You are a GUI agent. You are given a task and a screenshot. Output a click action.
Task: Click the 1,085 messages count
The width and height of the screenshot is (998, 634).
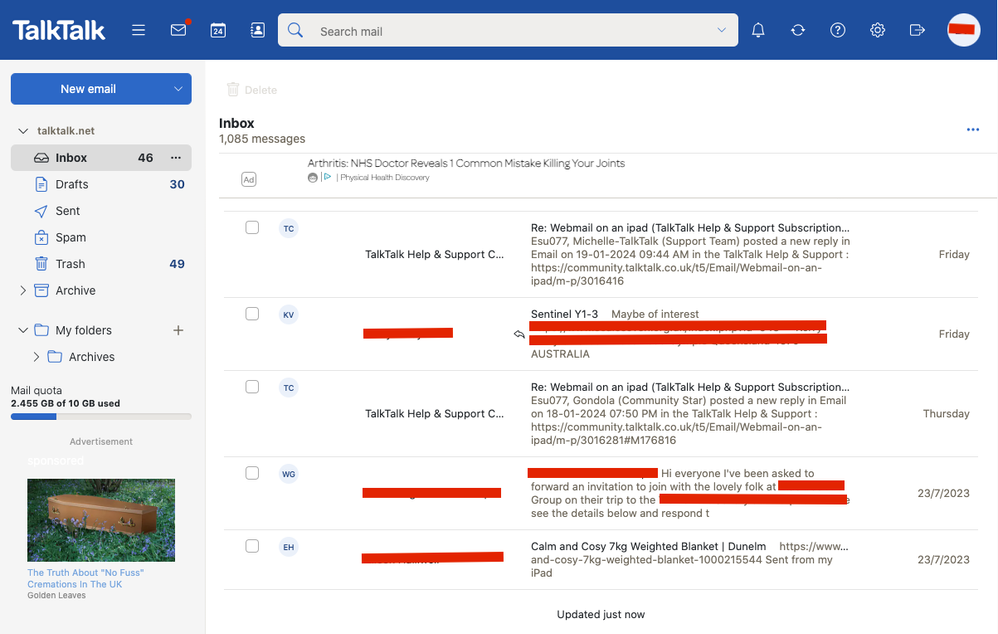[x=262, y=139]
